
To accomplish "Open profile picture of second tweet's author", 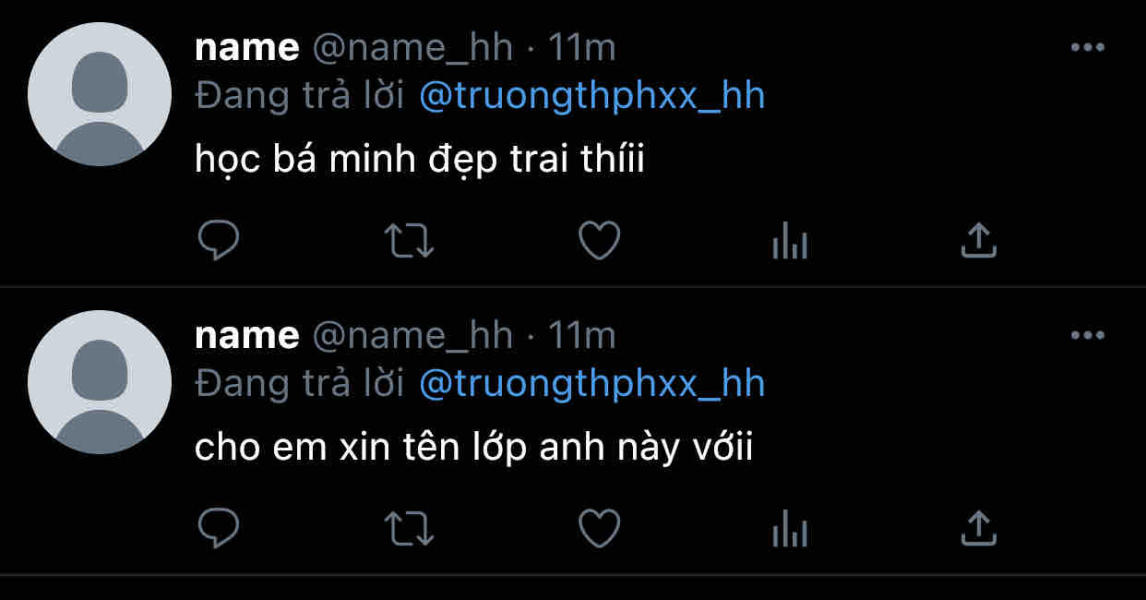I will tap(99, 382).
